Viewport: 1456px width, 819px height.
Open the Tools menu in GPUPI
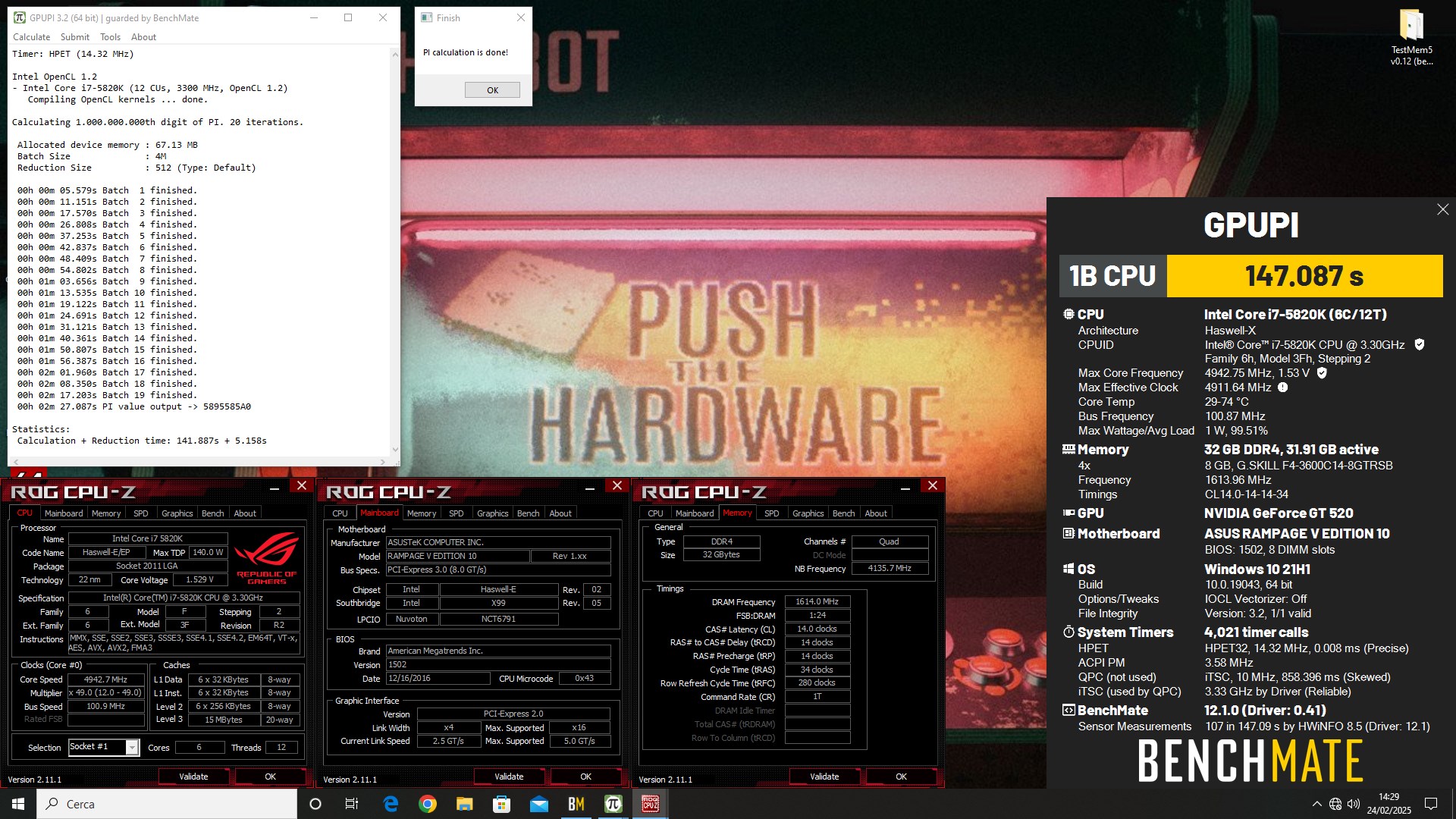pyautogui.click(x=110, y=37)
